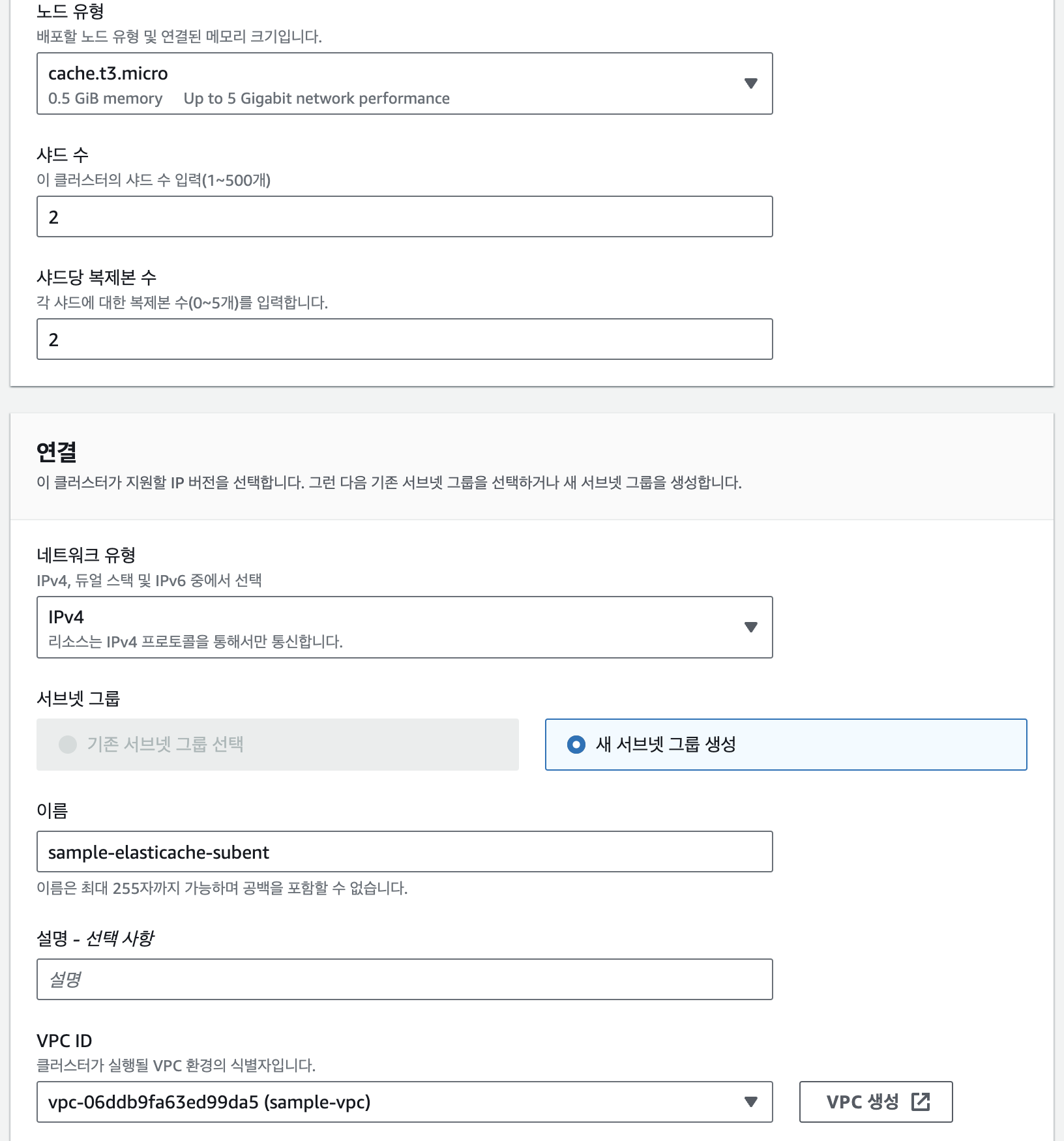Click the 새 서브넷 그룹 생성 tile label
The width and height of the screenshot is (1064, 1141).
click(x=666, y=745)
